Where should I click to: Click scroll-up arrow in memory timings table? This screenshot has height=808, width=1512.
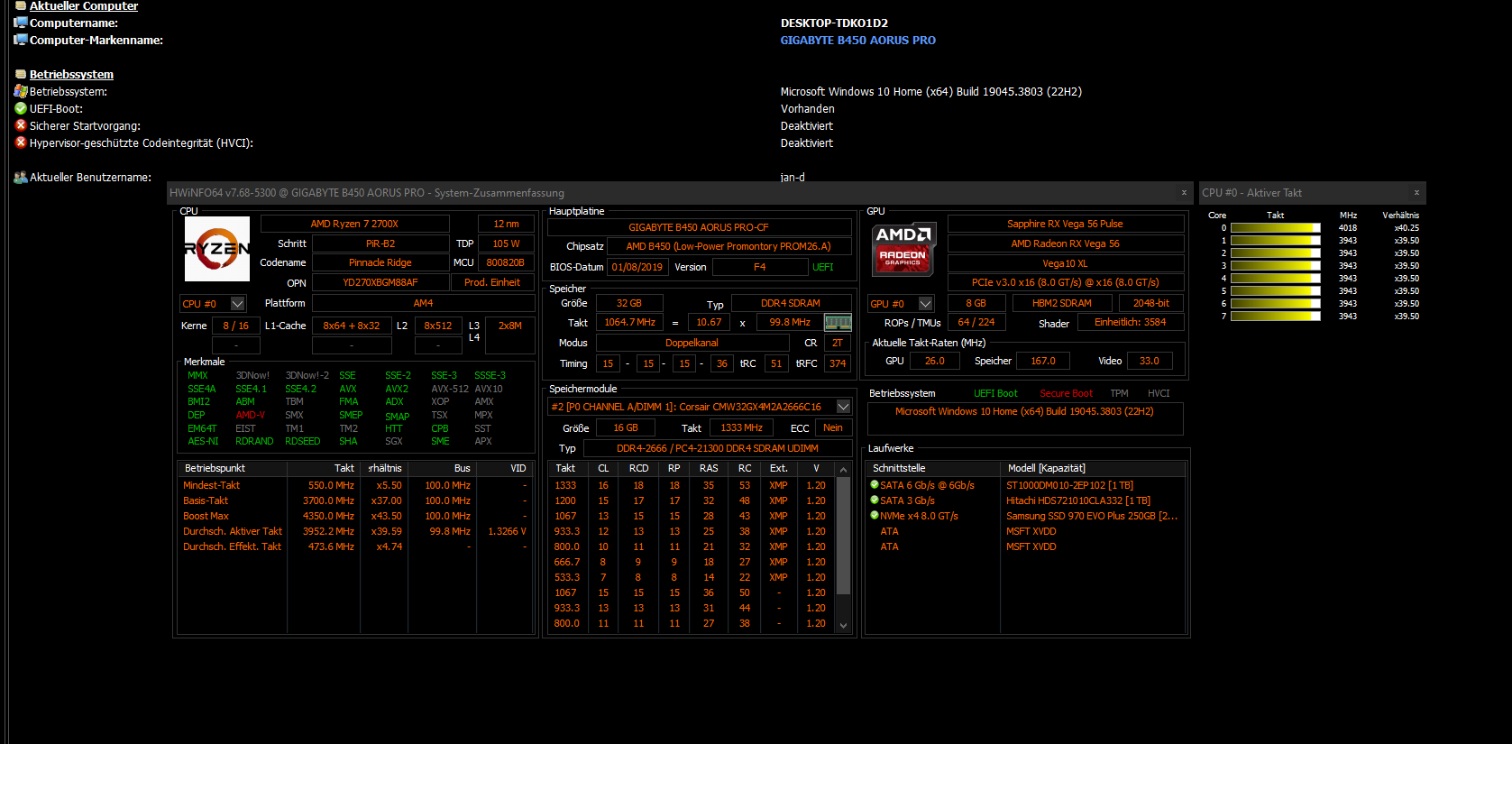point(844,470)
